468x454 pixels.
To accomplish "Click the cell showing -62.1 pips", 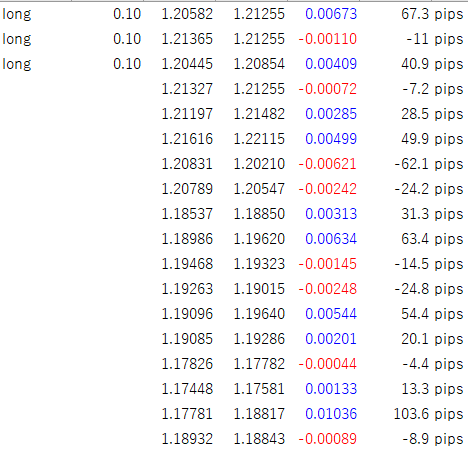I will coord(429,164).
